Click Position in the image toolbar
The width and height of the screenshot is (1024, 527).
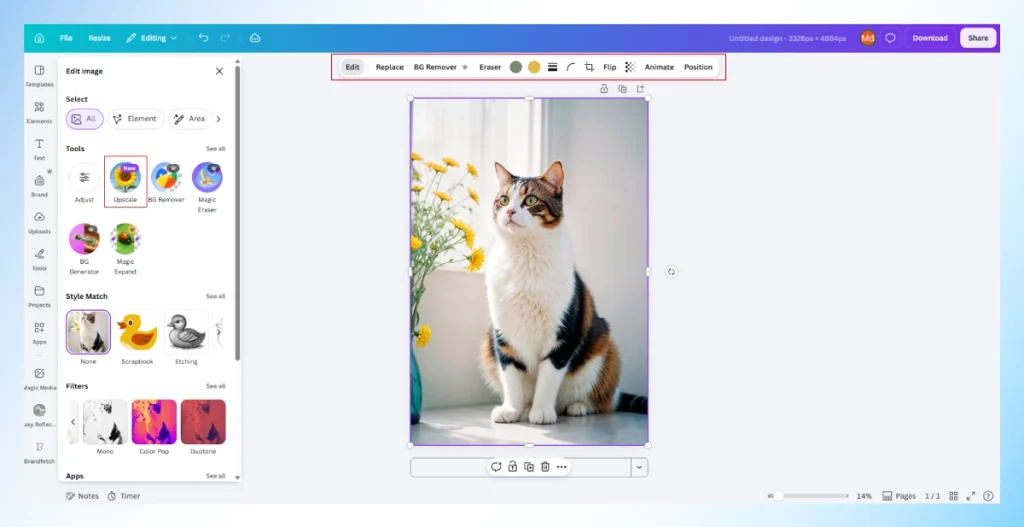(698, 67)
